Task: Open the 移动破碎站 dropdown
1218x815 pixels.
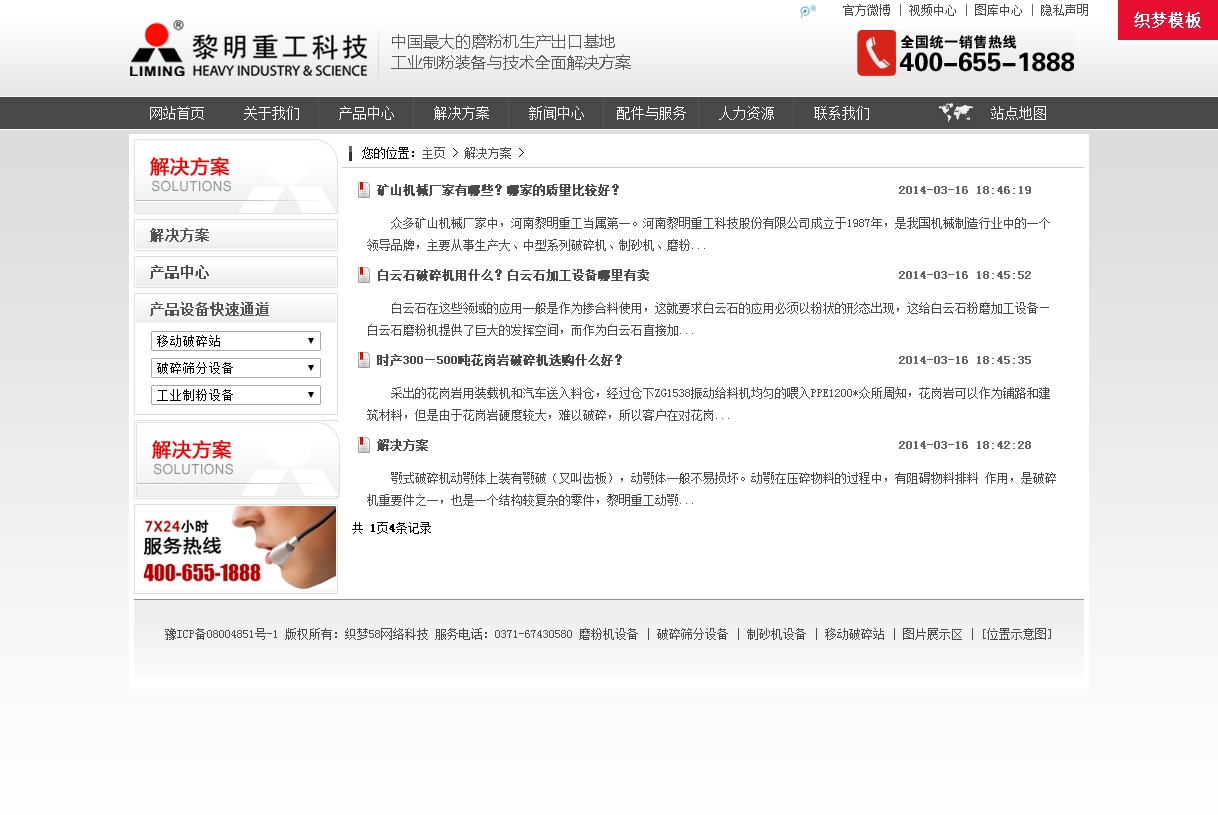Action: point(236,341)
